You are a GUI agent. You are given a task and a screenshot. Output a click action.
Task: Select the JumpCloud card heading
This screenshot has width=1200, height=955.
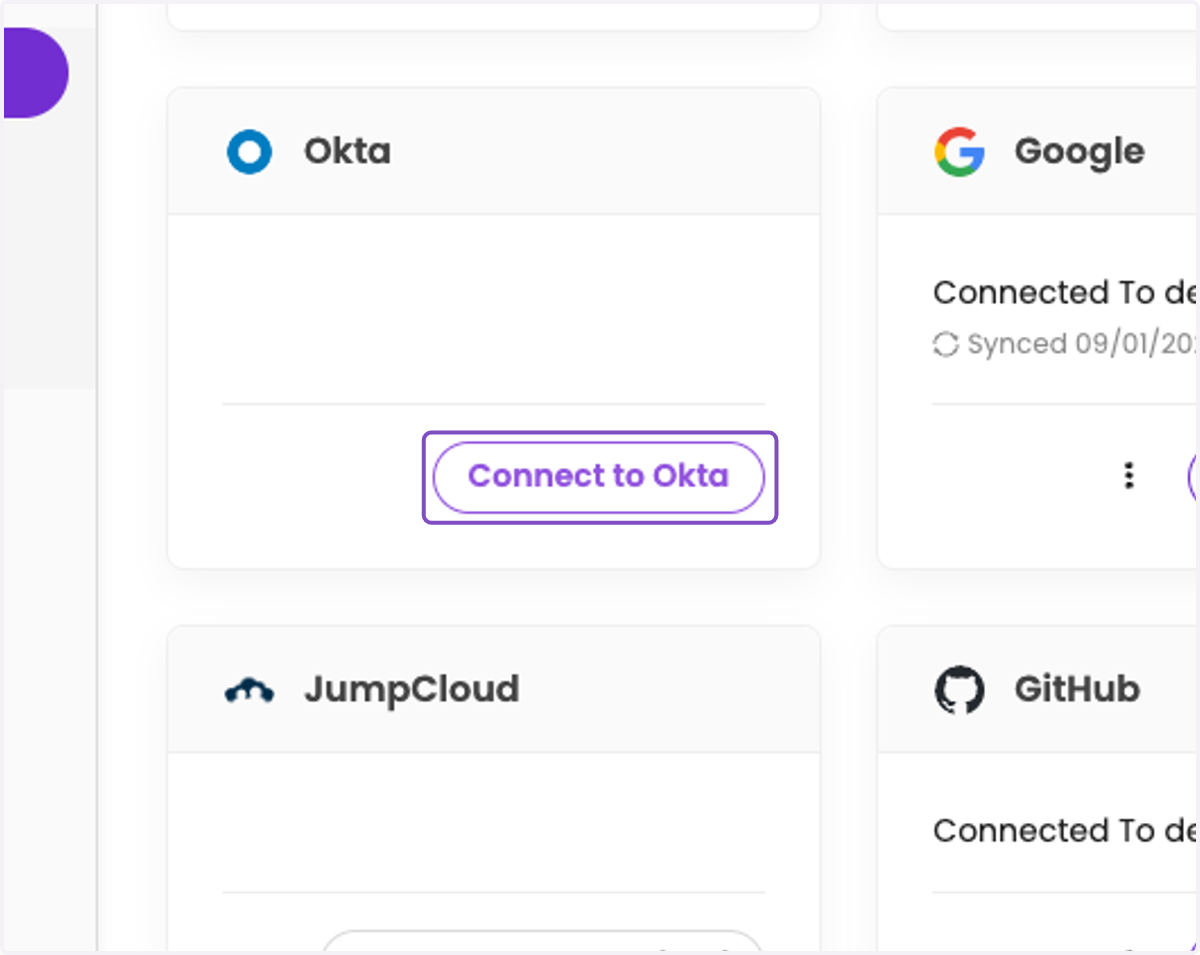[x=412, y=689]
